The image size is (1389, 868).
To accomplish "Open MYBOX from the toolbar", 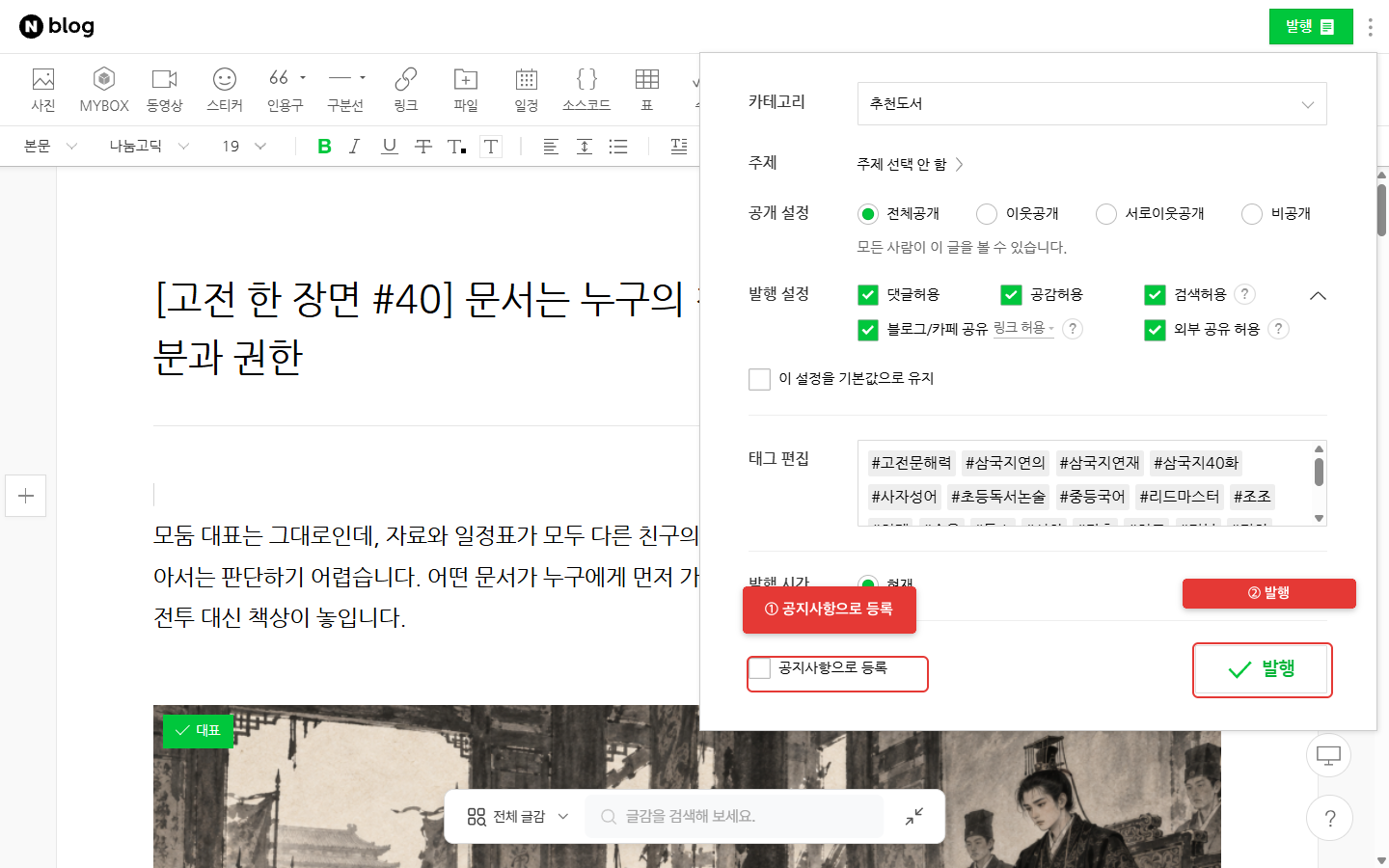I will pyautogui.click(x=104, y=90).
